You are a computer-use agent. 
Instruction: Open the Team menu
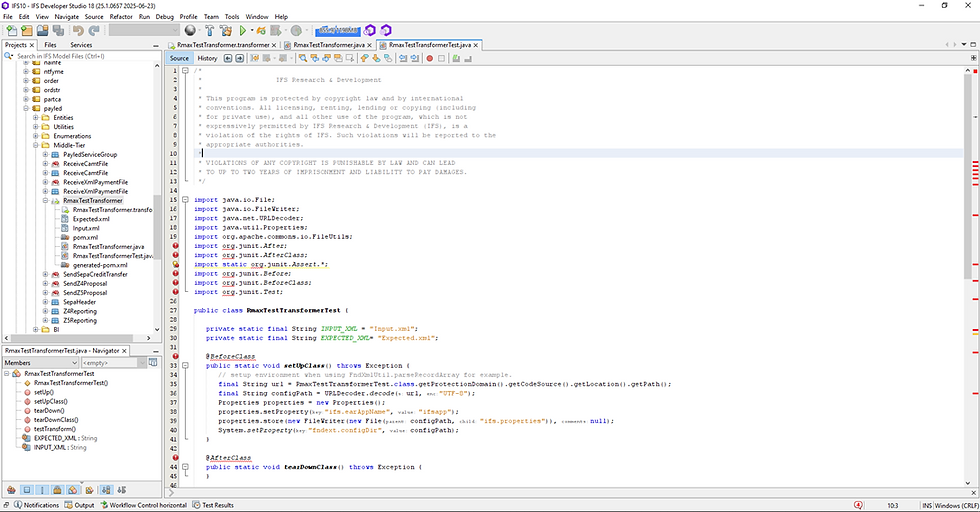(x=211, y=17)
